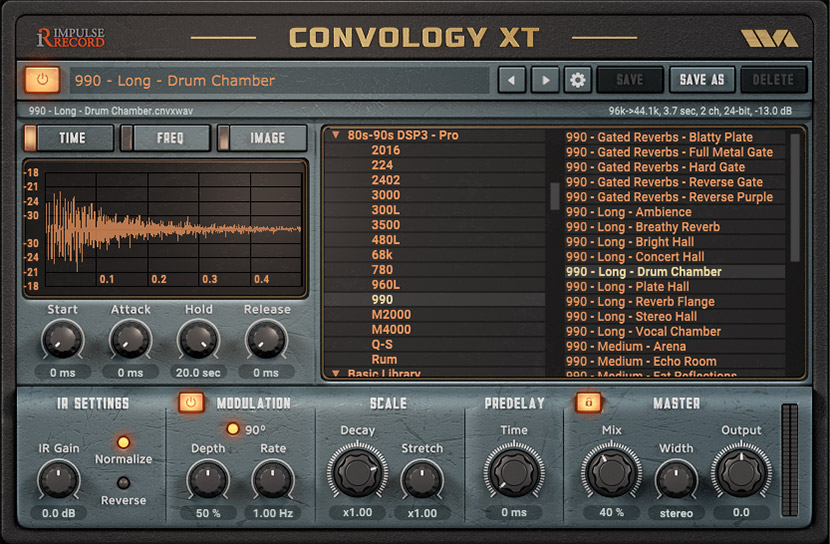Click the Impulse Record logo

[70, 38]
